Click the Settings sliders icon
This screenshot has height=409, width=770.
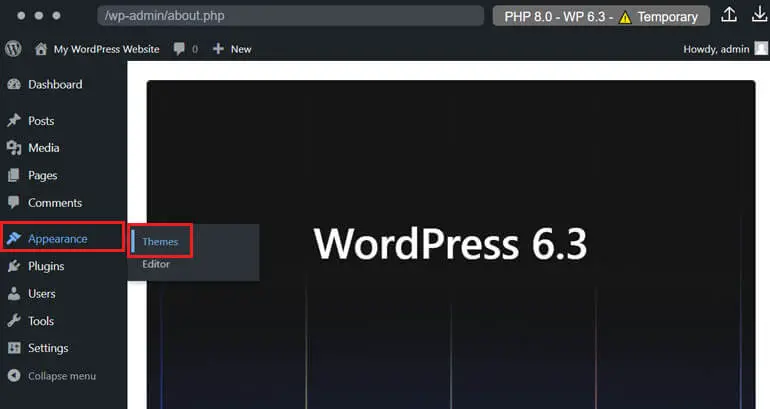coord(14,348)
